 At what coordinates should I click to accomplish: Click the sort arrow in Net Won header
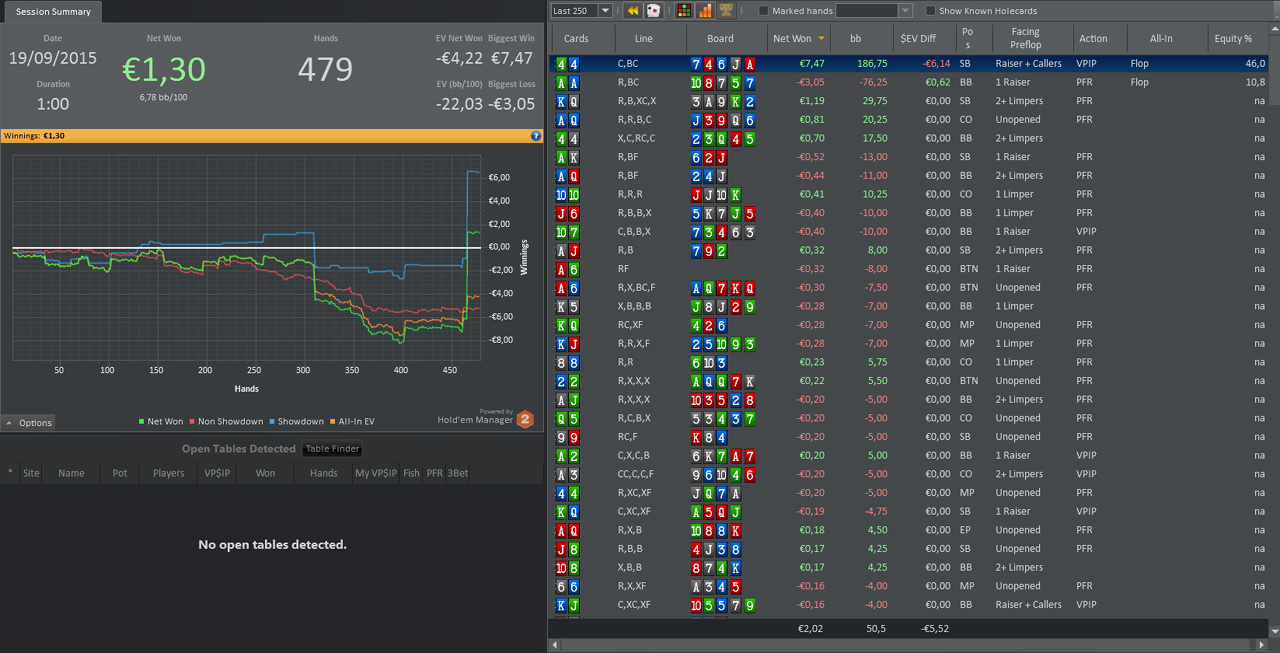[x=822, y=39]
